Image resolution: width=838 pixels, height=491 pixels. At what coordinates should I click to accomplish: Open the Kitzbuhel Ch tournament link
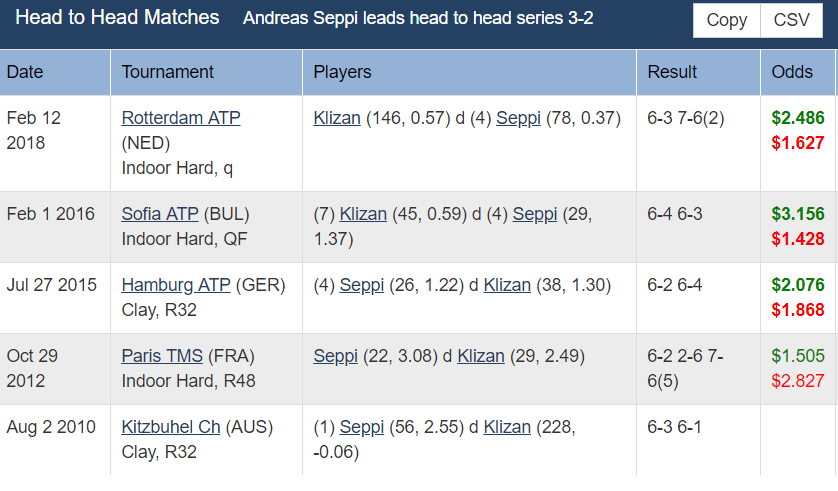point(171,427)
